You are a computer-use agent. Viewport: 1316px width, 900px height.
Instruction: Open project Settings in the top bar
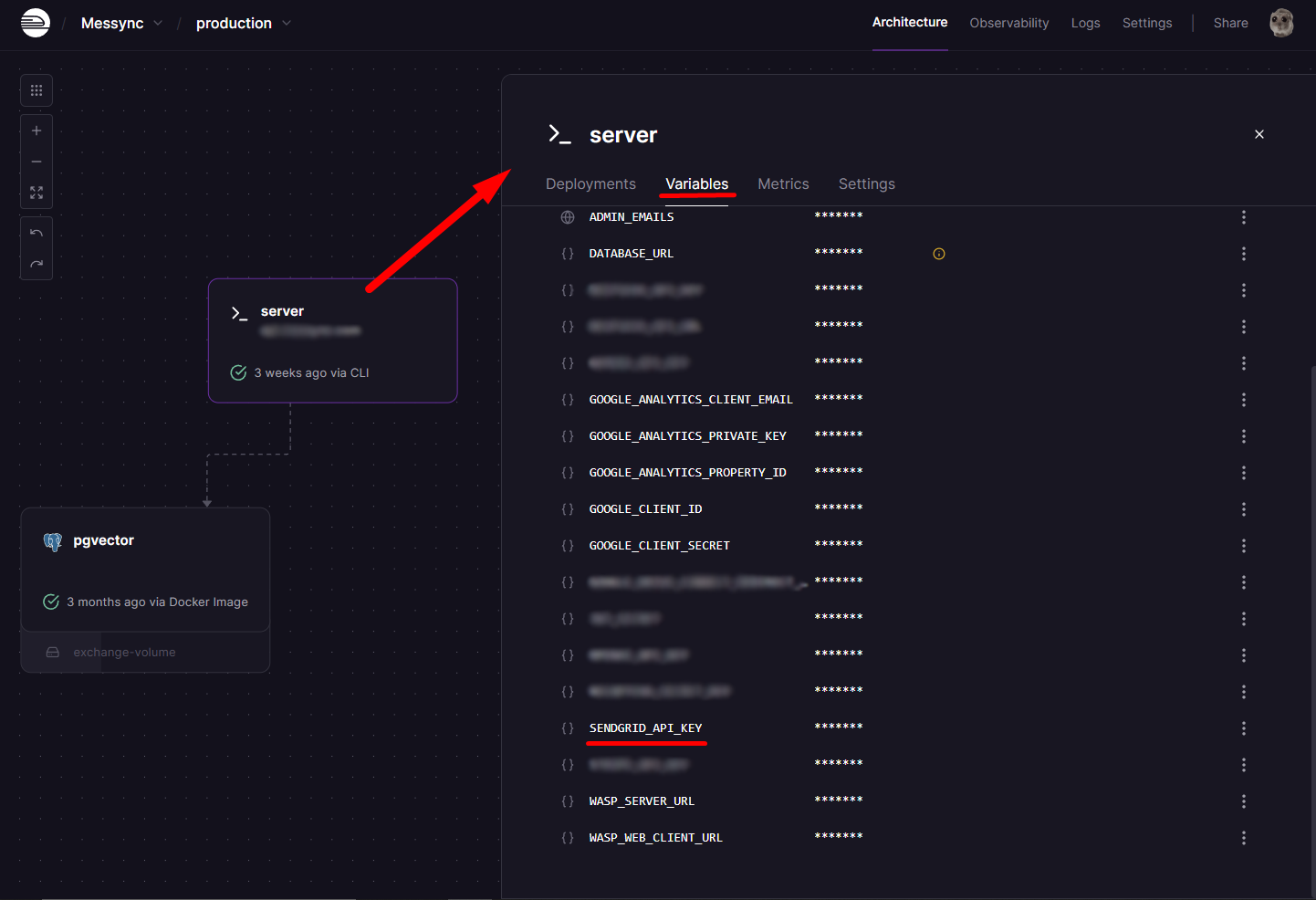(1147, 23)
